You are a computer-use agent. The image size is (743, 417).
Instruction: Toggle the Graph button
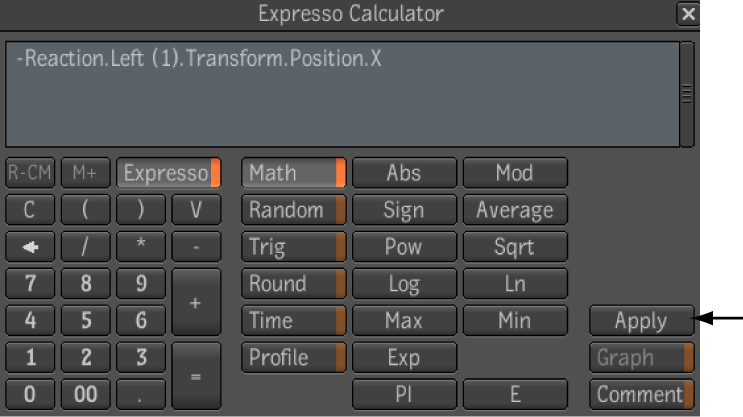click(642, 358)
